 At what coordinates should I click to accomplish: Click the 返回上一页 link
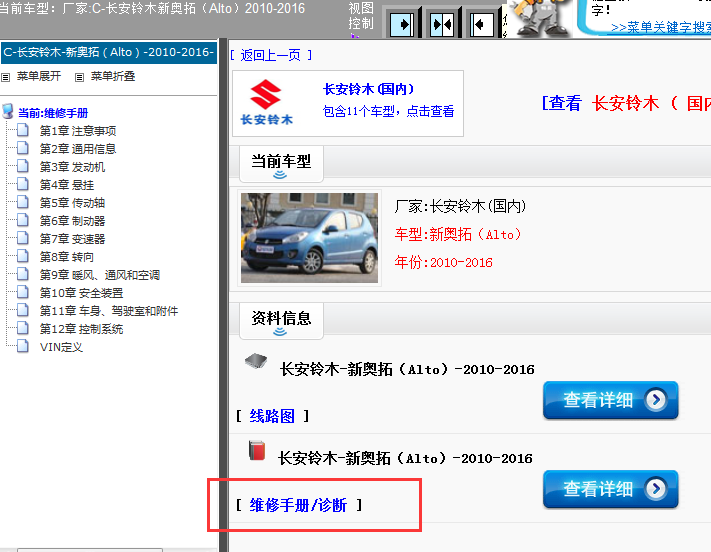click(271, 55)
